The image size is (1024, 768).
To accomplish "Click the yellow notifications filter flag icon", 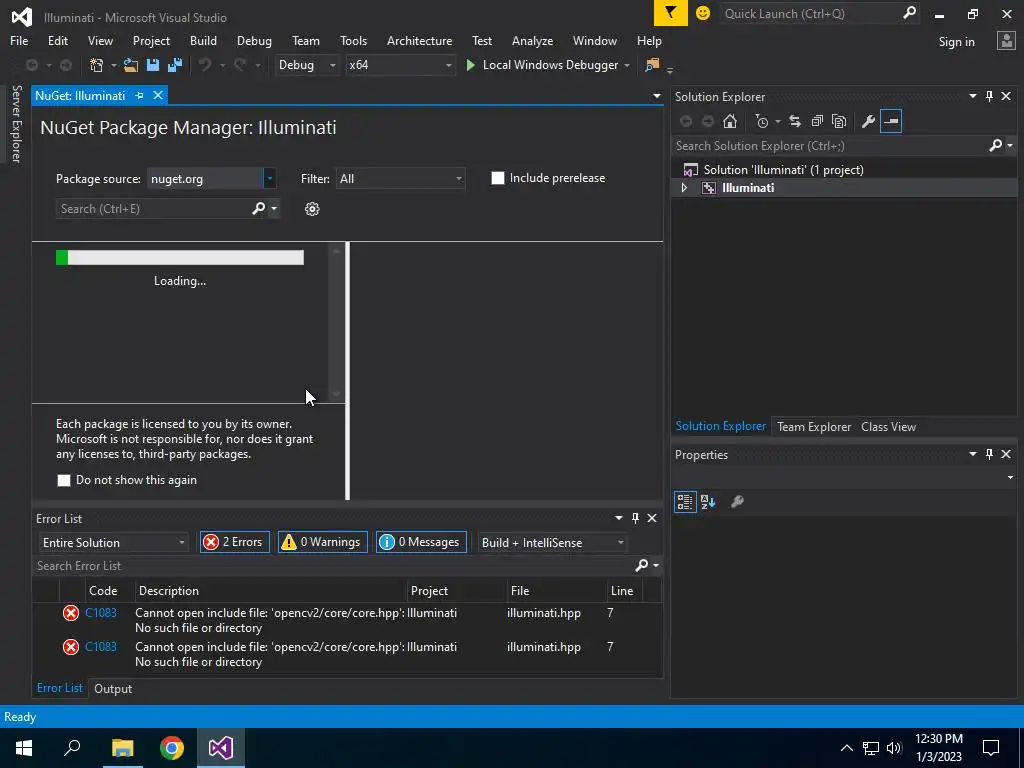I will tap(670, 13).
